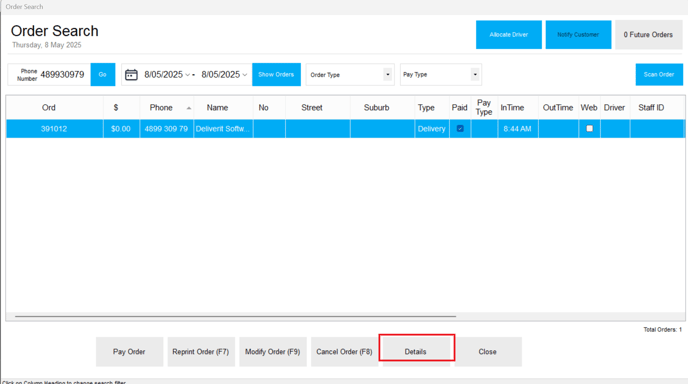This screenshot has width=688, height=384.
Task: Open the start date dropdown chevron
Action: [x=187, y=75]
